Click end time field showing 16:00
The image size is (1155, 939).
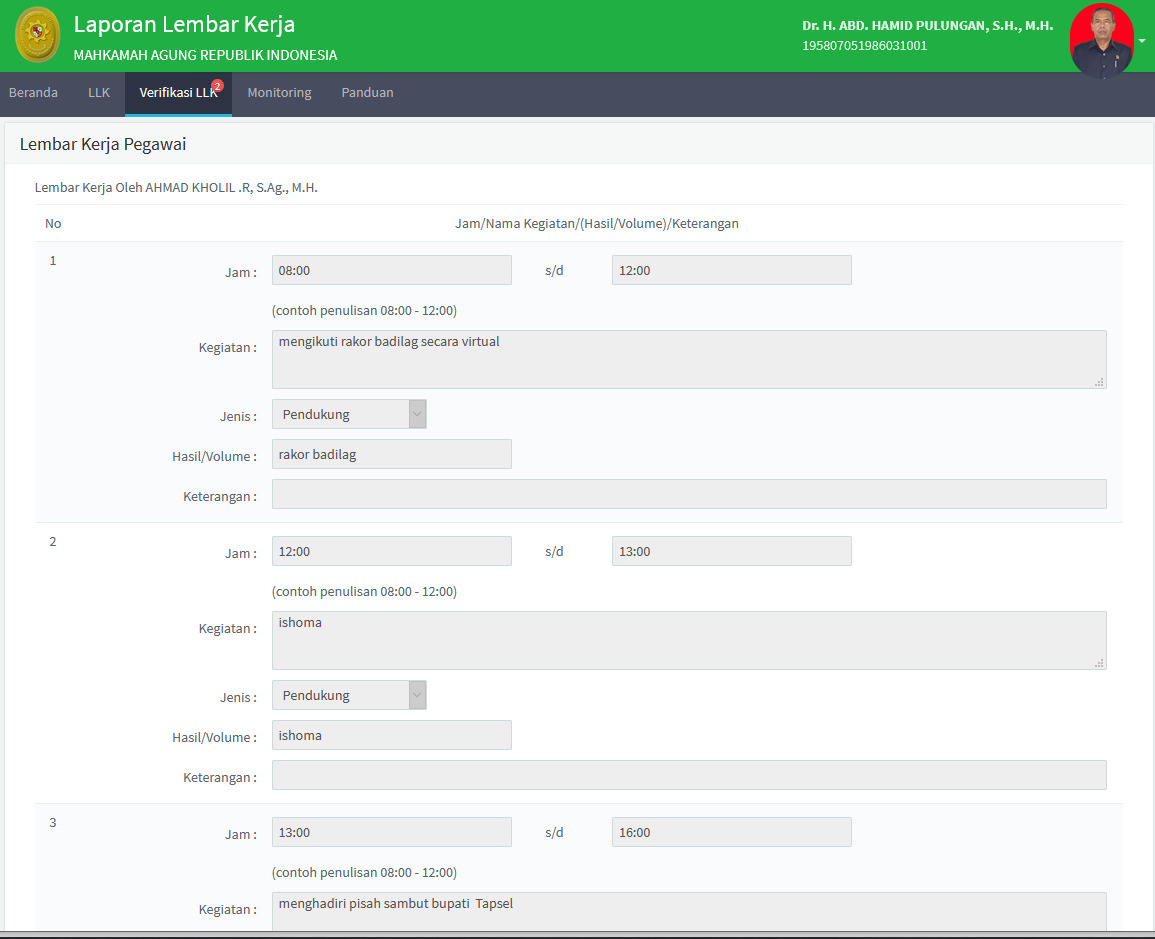[731, 832]
